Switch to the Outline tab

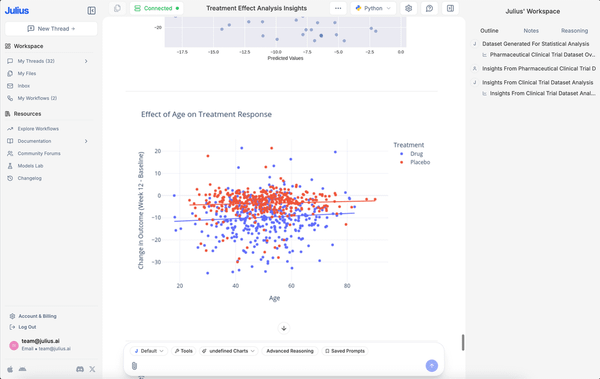click(x=489, y=31)
